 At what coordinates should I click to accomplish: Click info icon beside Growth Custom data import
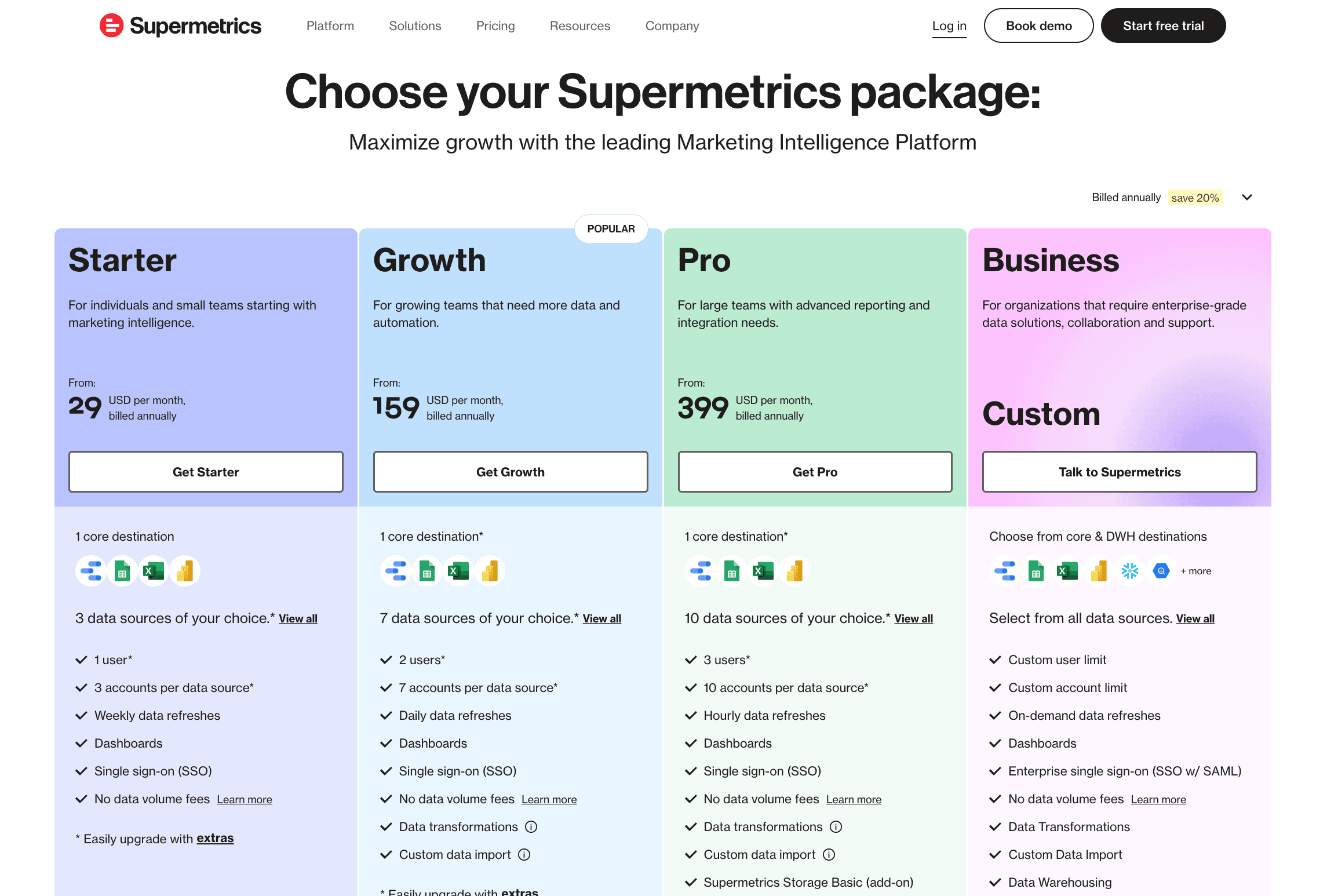(x=524, y=855)
